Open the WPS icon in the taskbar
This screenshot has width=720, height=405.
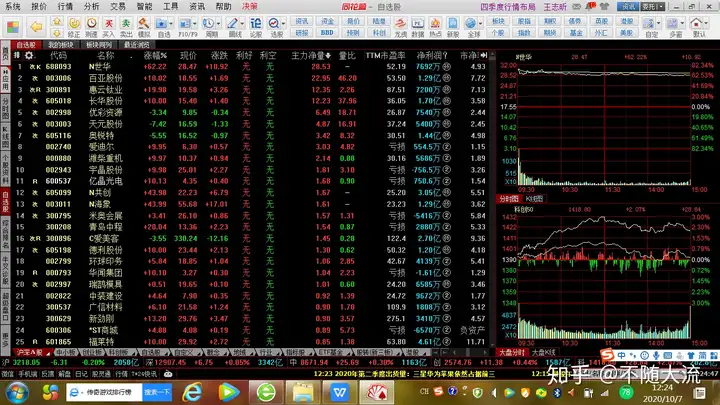pos(340,392)
